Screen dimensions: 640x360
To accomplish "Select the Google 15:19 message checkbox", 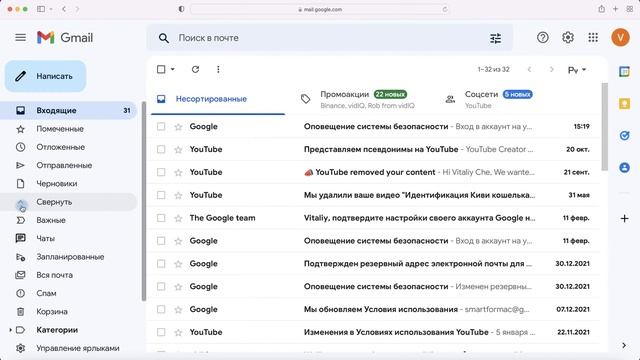I will 161,127.
